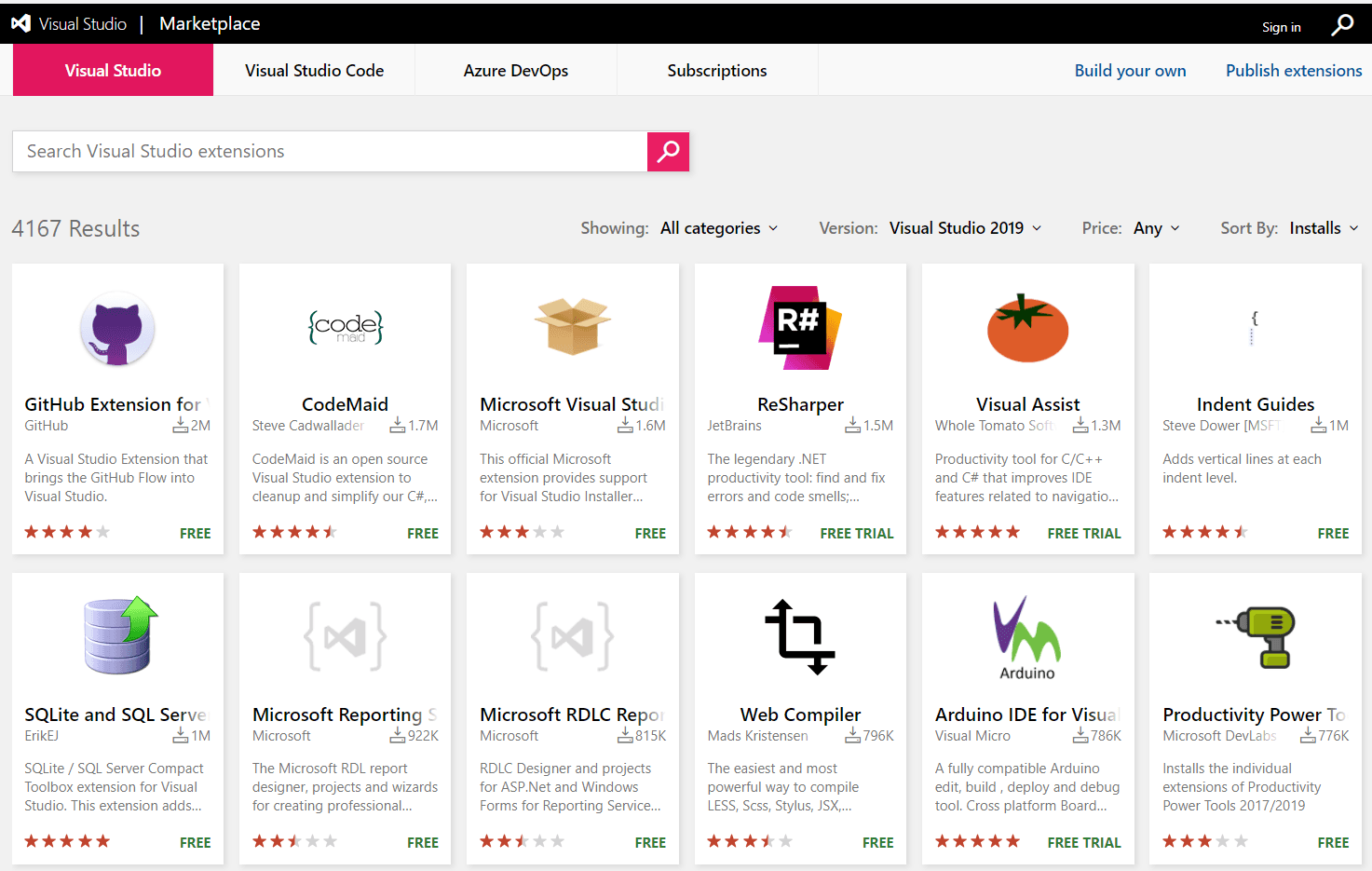This screenshot has height=871, width=1372.
Task: Open the Indent Guides title link
Action: [1256, 404]
